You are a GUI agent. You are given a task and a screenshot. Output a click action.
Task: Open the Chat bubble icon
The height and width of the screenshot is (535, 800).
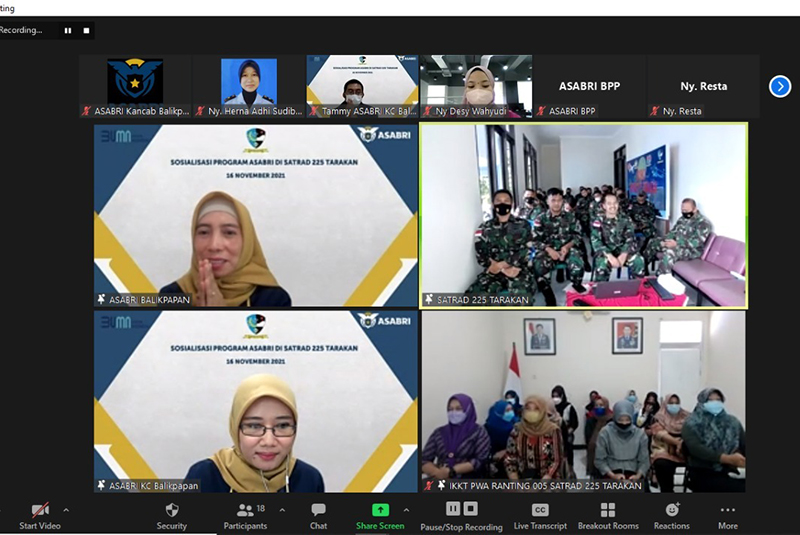click(x=318, y=509)
